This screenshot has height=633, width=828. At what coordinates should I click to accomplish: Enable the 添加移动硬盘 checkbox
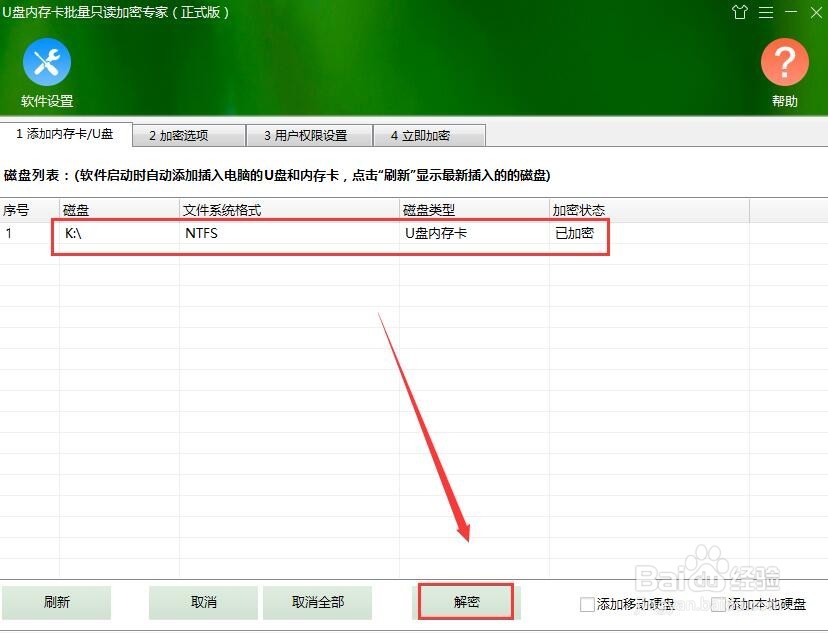pos(587,604)
